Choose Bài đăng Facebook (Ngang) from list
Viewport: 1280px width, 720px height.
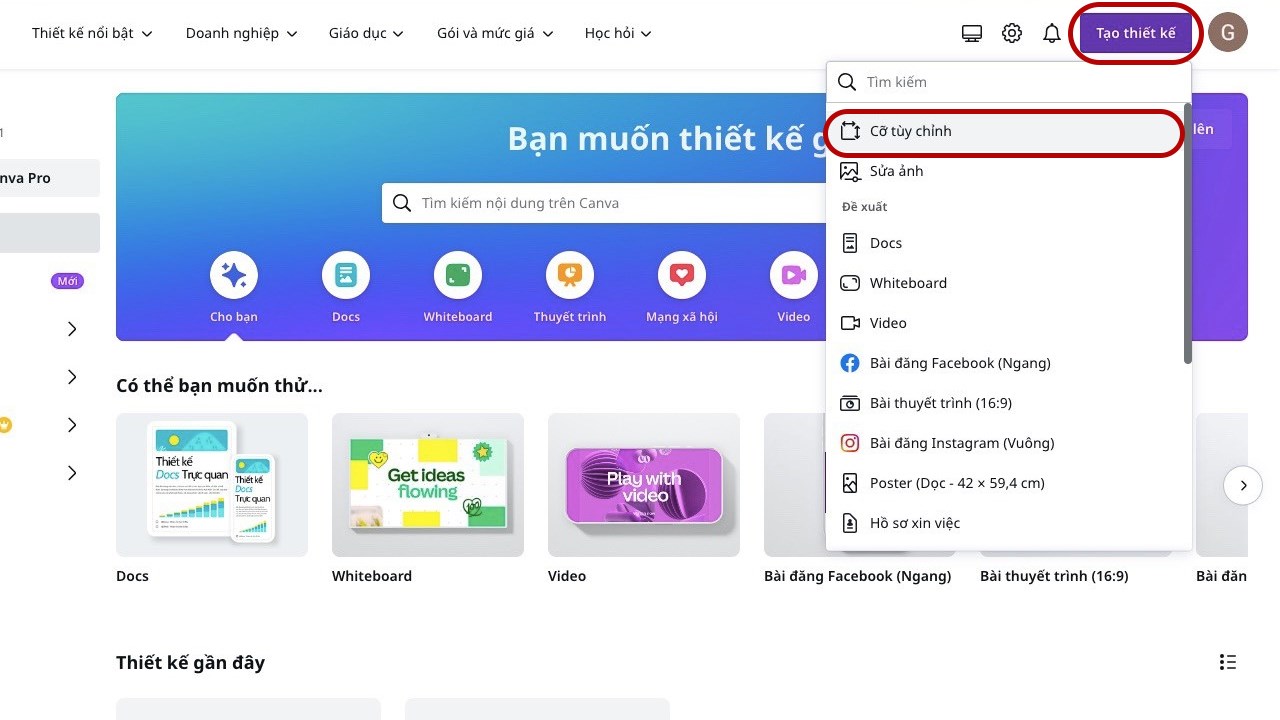coord(1005,363)
